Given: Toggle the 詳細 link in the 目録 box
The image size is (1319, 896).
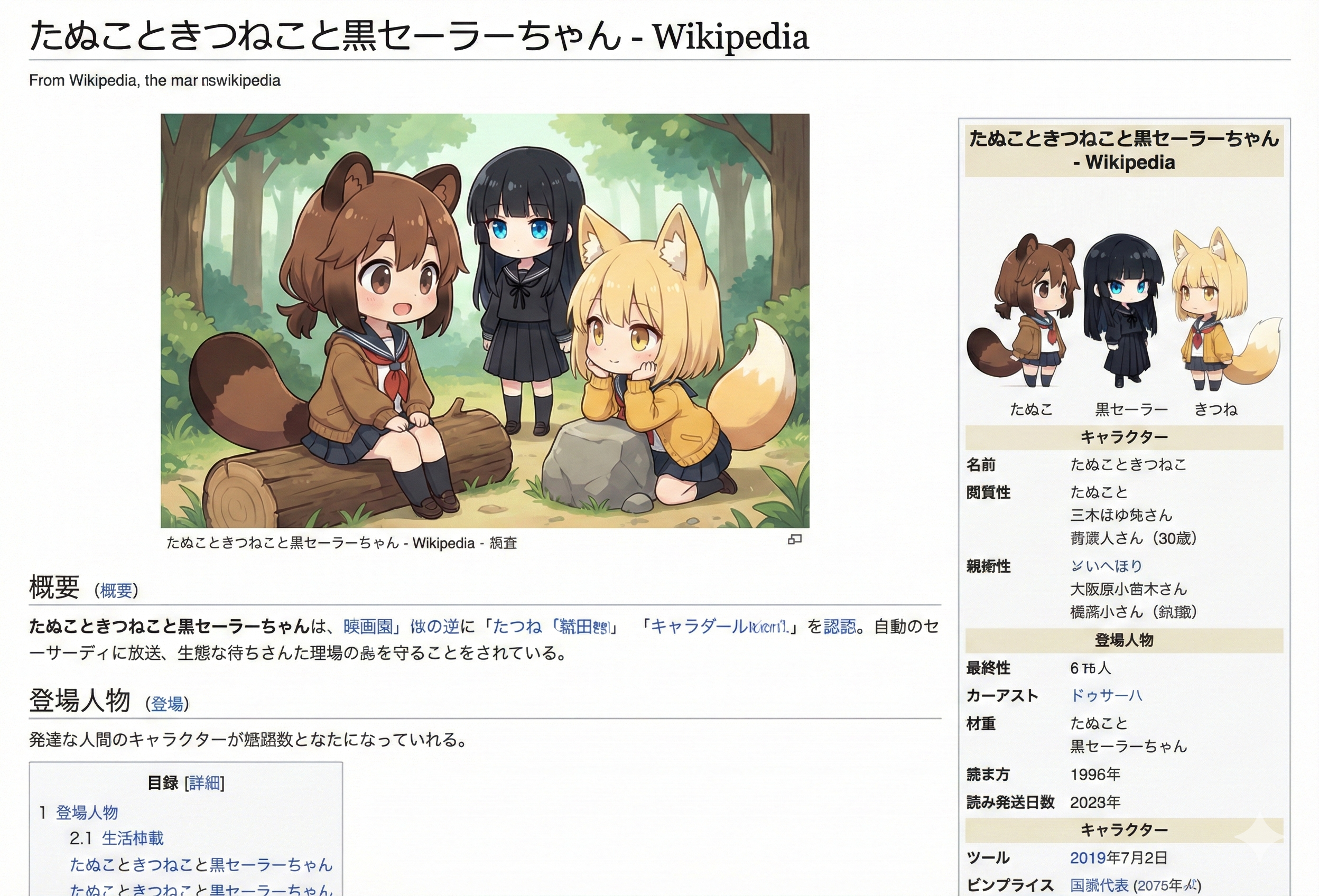Looking at the screenshot, I should pyautogui.click(x=205, y=783).
